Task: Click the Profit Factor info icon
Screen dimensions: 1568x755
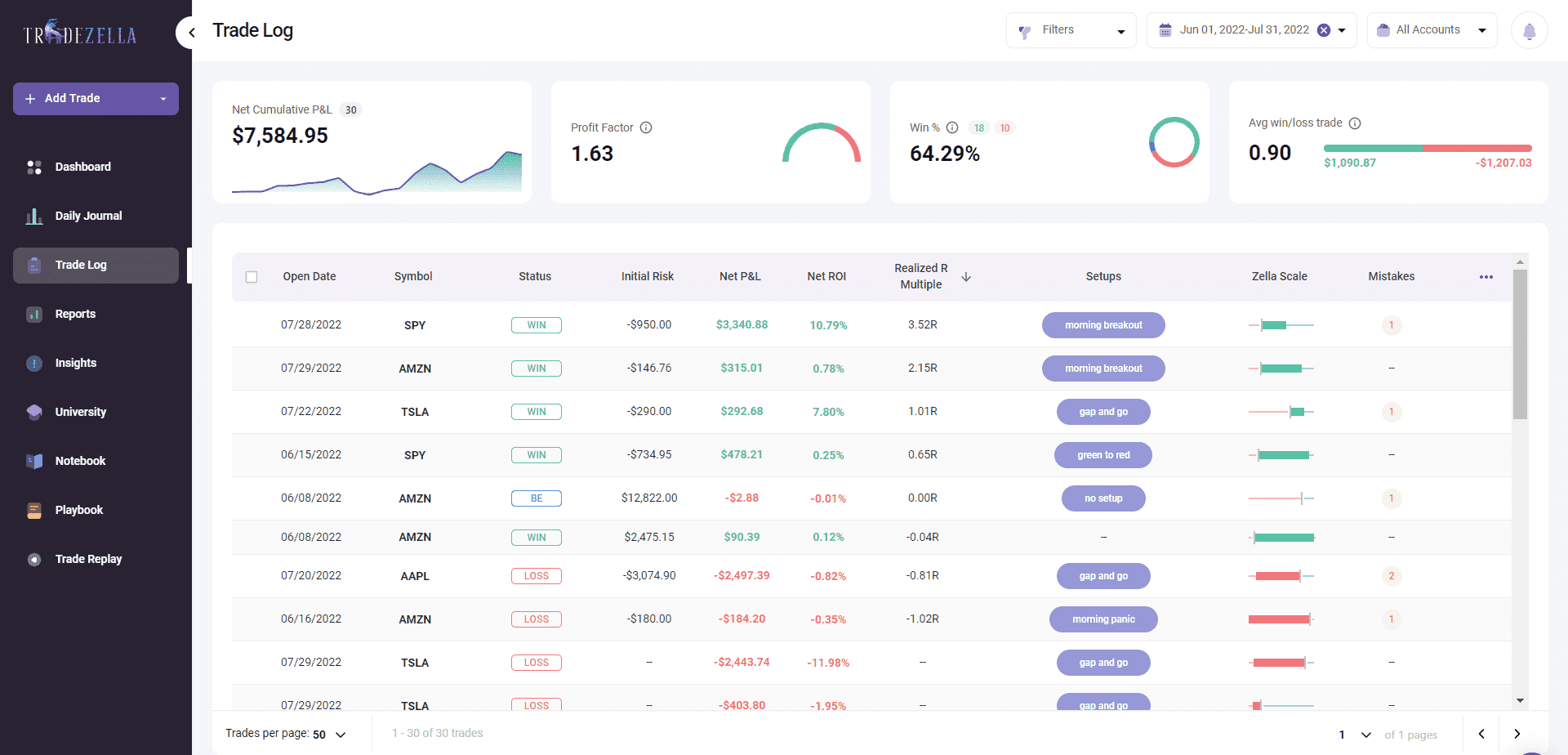Action: pos(646,127)
